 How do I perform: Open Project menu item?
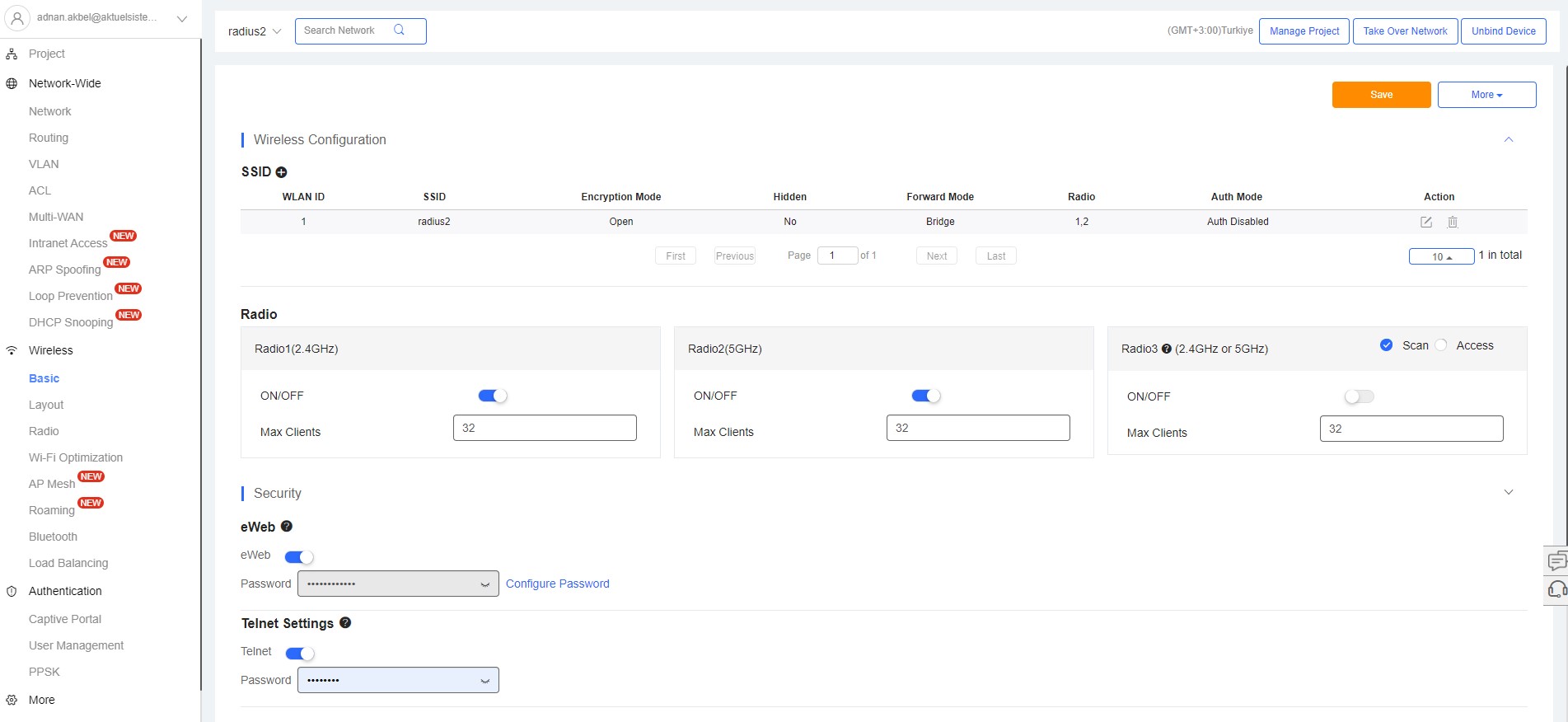[x=47, y=54]
